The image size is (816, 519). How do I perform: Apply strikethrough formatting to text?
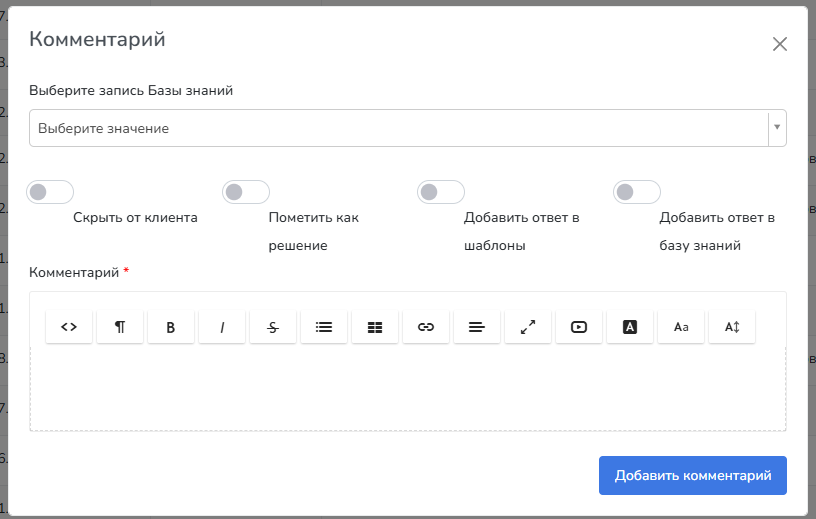click(273, 327)
